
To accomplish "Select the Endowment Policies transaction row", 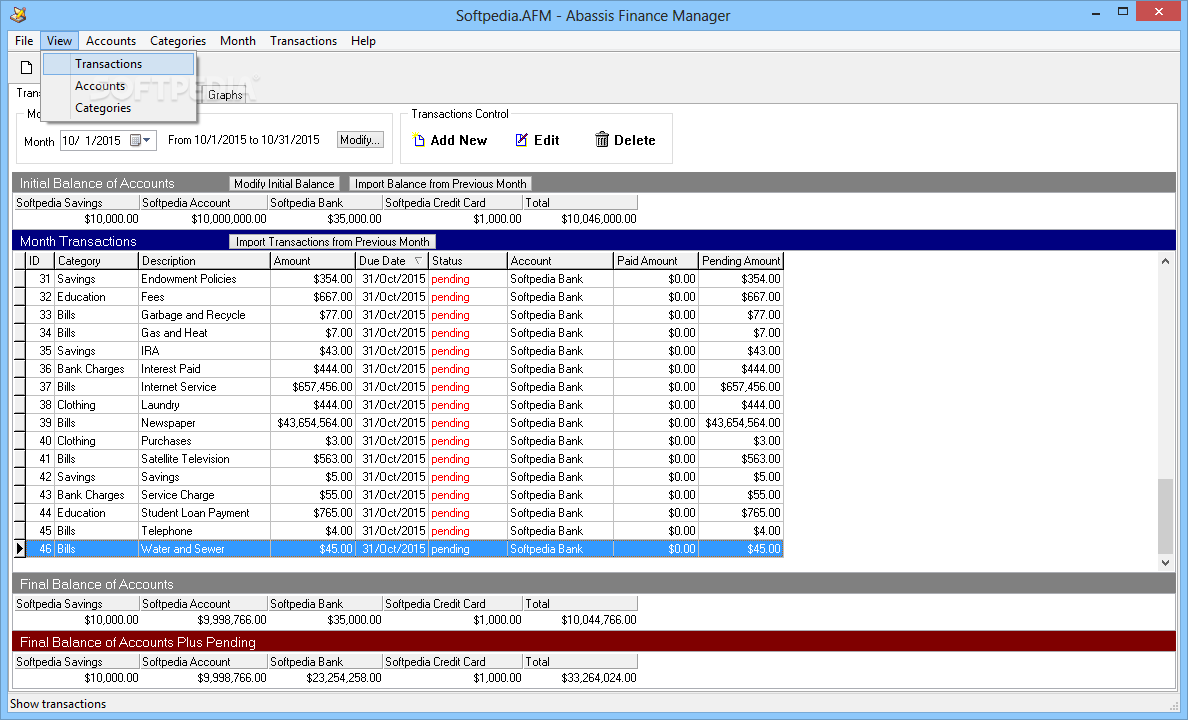I will 405,279.
